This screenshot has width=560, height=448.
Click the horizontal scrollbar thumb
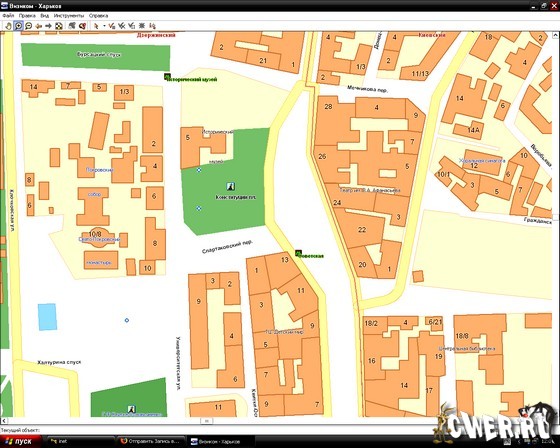coord(206,421)
